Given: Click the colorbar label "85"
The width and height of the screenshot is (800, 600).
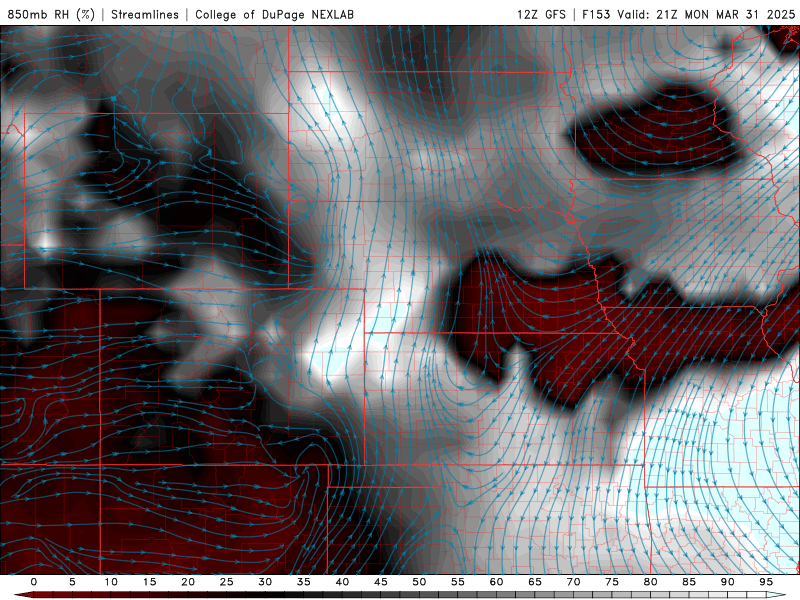Looking at the screenshot, I should pos(689,582).
